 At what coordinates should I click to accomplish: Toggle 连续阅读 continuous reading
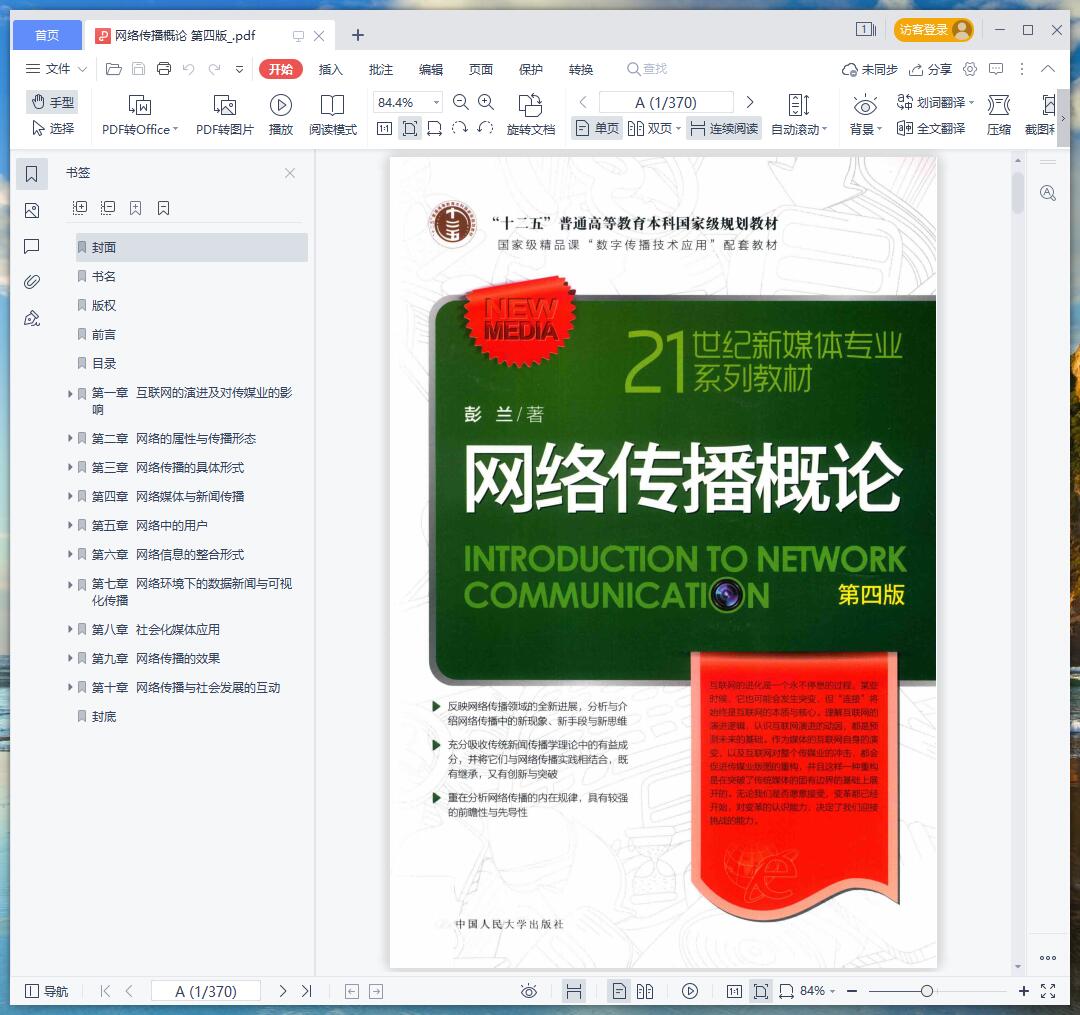tap(724, 129)
